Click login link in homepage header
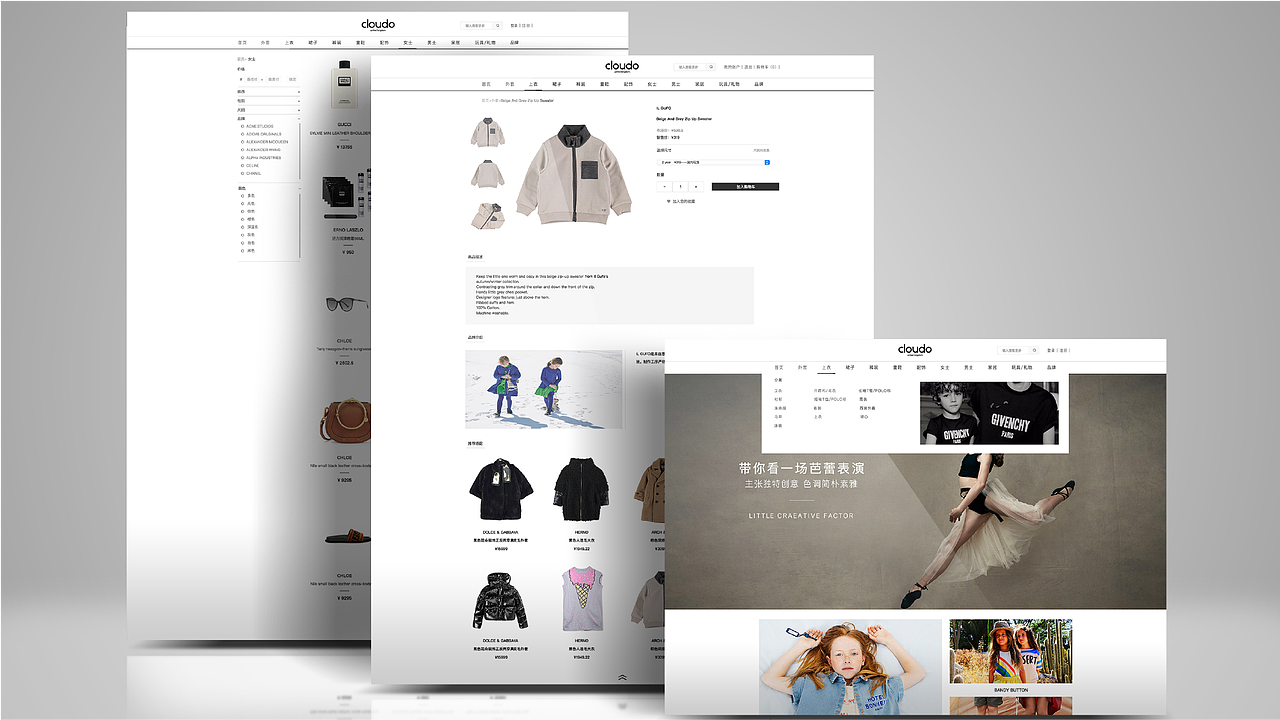Image resolution: width=1280 pixels, height=720 pixels. pyautogui.click(x=1053, y=350)
